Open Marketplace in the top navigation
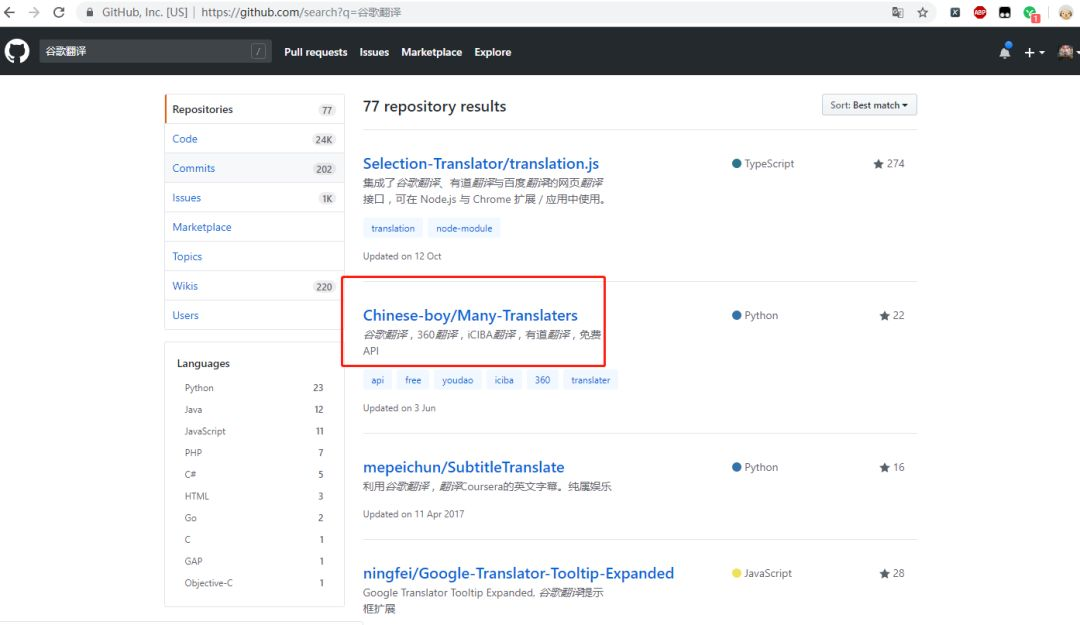Viewport: 1080px width, 625px height. pyautogui.click(x=431, y=52)
